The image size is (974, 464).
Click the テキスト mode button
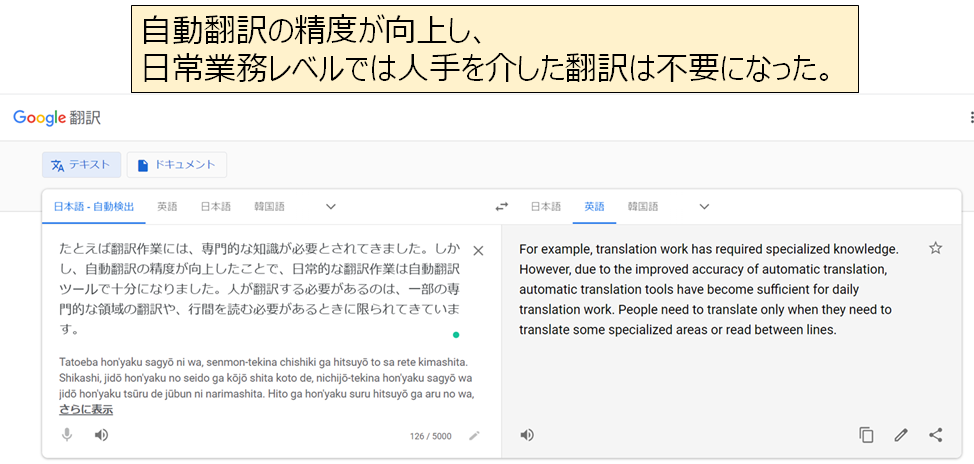81,165
